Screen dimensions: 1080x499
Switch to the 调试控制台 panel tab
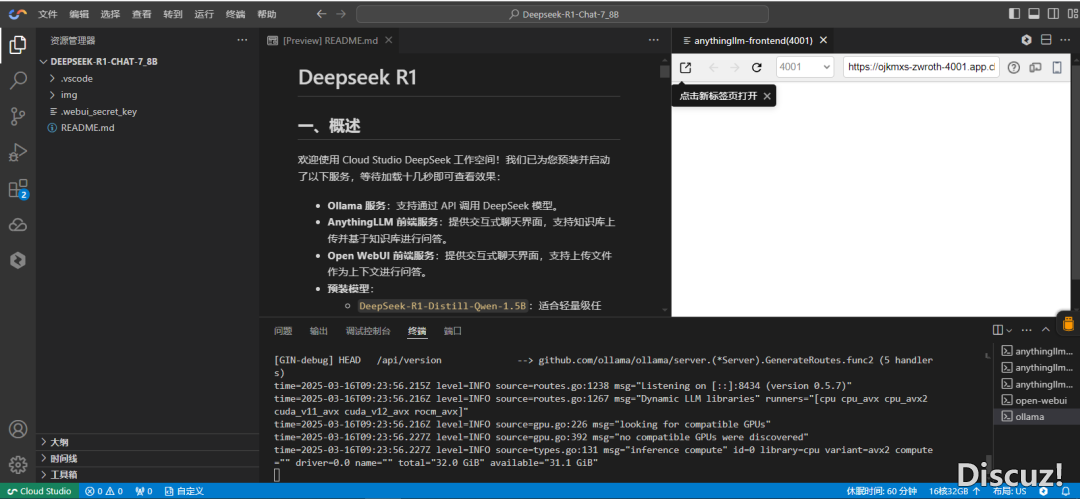(x=368, y=331)
